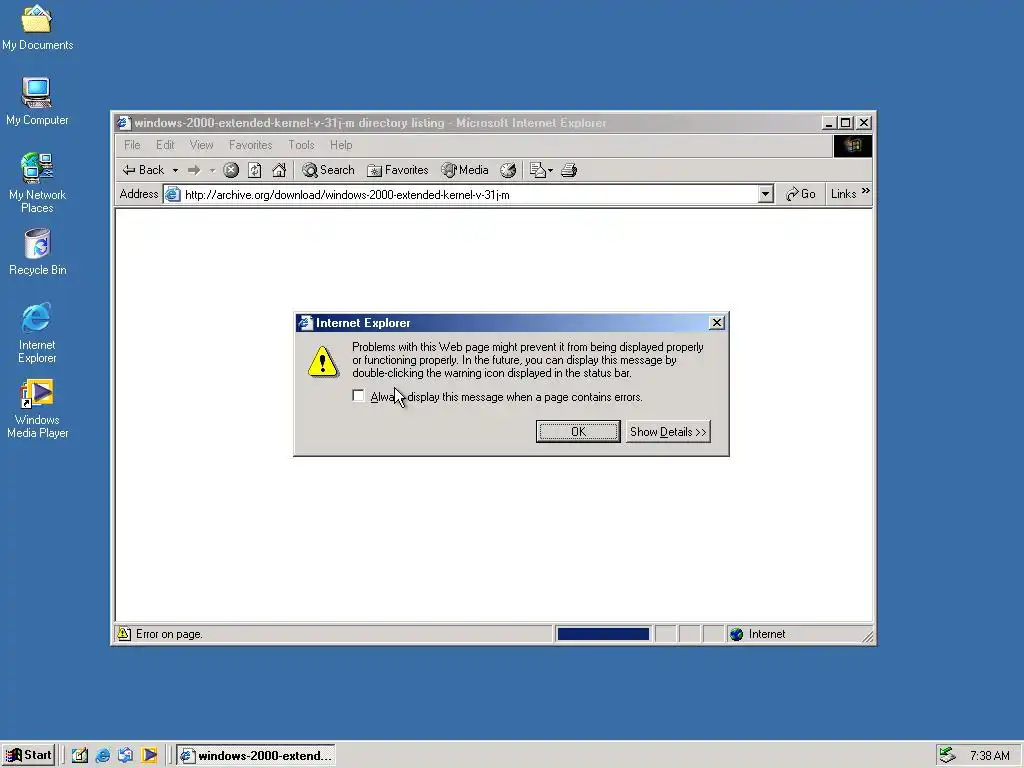Click the 'Error on page.' status text
This screenshot has width=1024, height=768.
point(169,634)
